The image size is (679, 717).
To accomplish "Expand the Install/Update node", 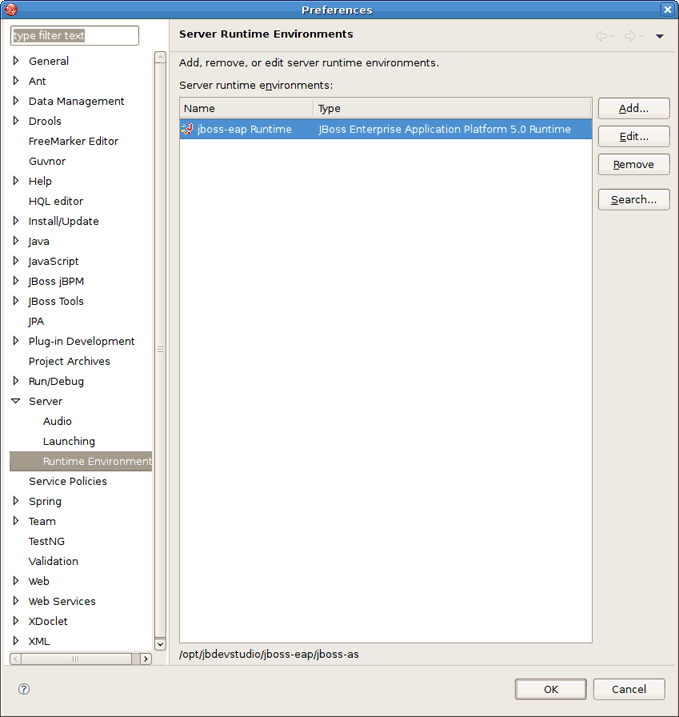I will pos(16,221).
